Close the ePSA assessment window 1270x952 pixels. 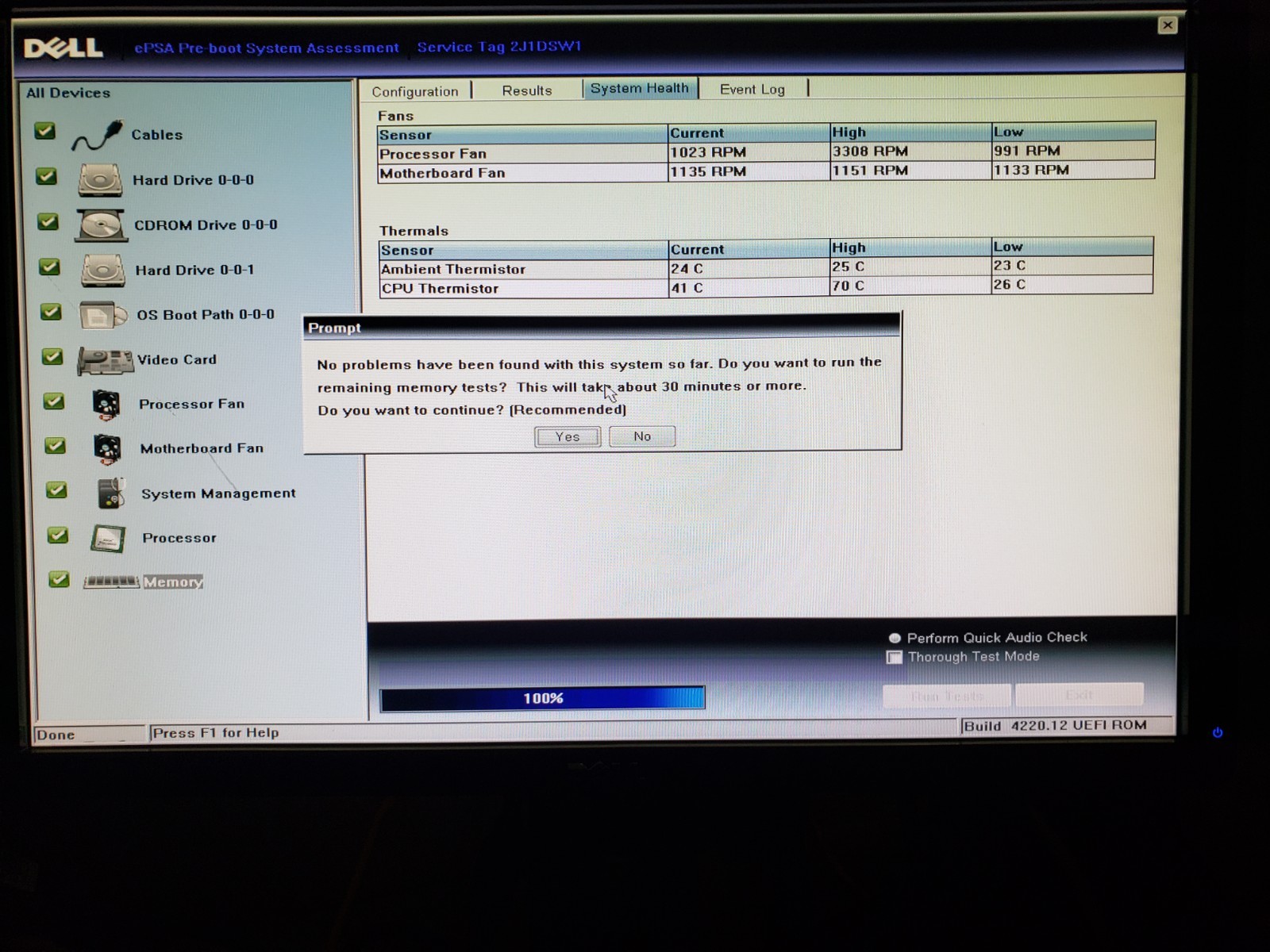pyautogui.click(x=1168, y=25)
